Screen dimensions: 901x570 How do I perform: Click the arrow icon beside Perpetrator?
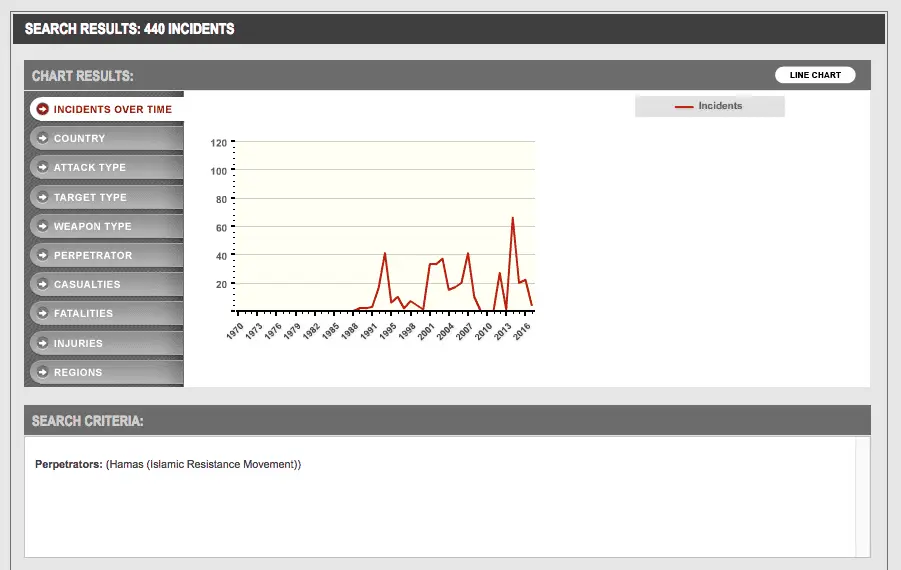point(43,255)
